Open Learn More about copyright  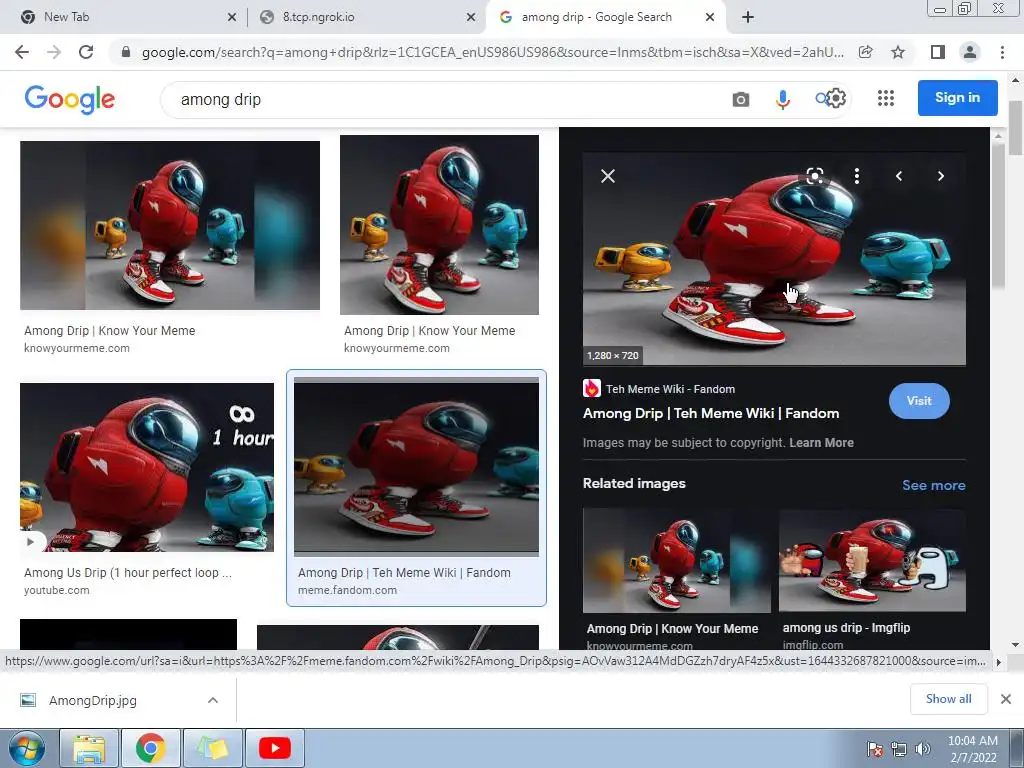[x=821, y=443]
